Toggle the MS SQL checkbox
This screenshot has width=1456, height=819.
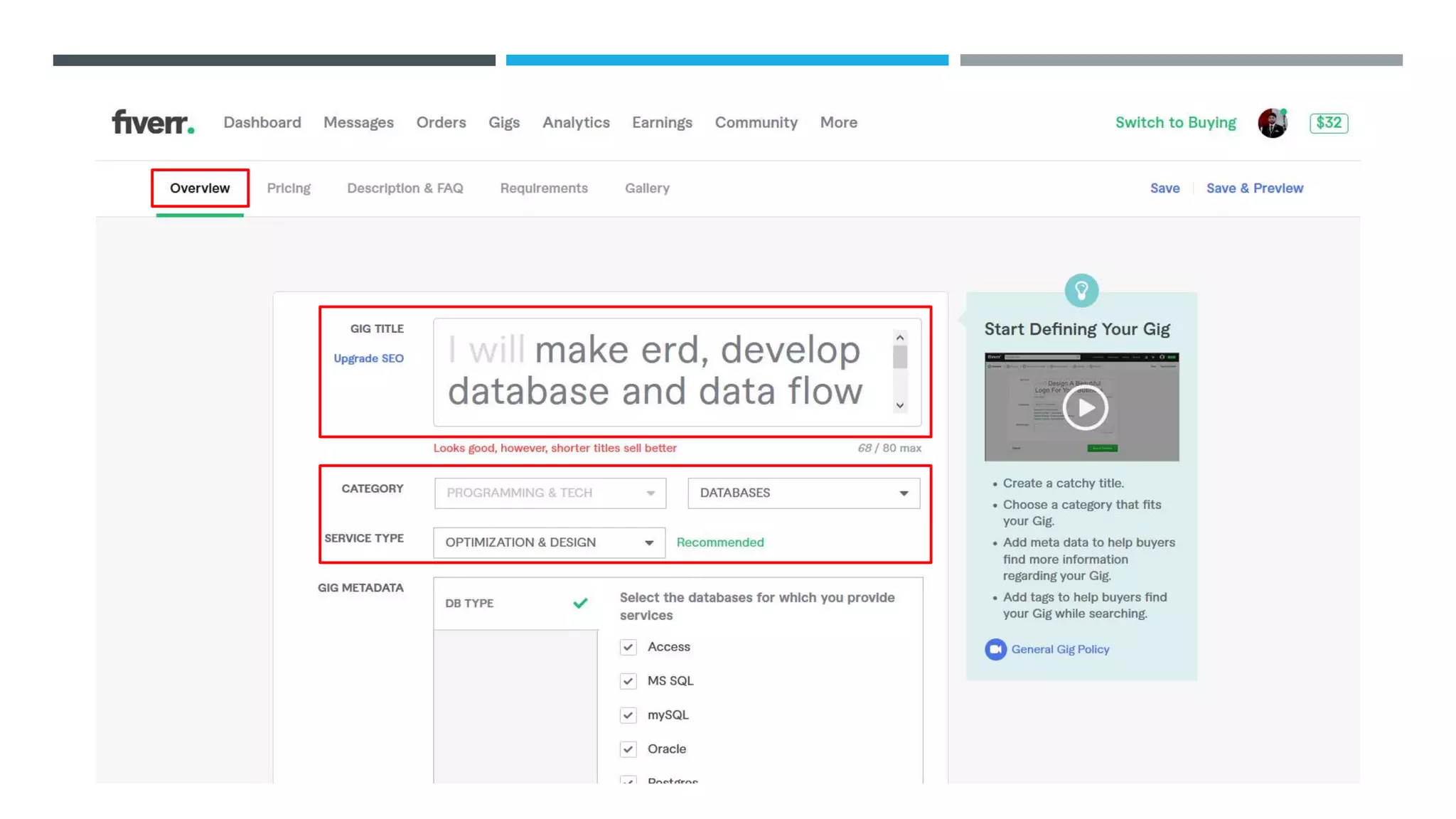628,681
